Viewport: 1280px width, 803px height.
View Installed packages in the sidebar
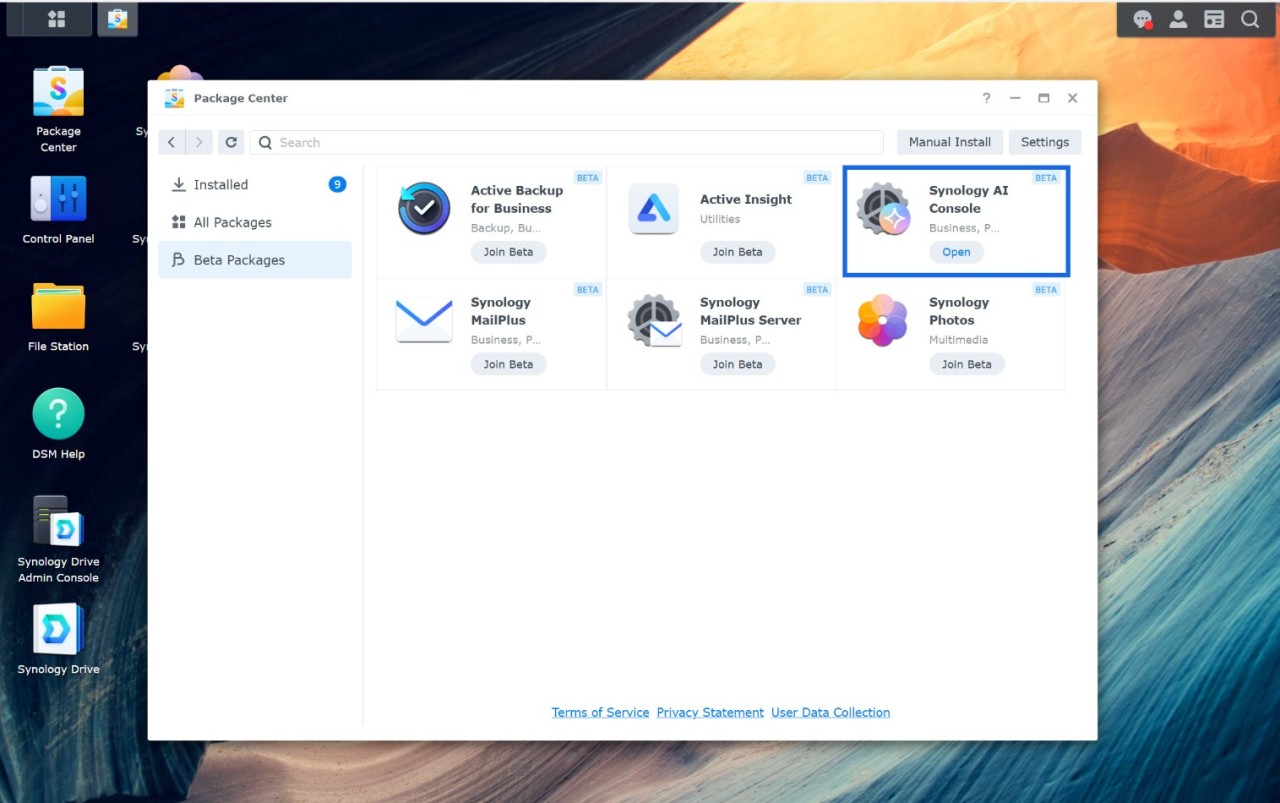(222, 184)
